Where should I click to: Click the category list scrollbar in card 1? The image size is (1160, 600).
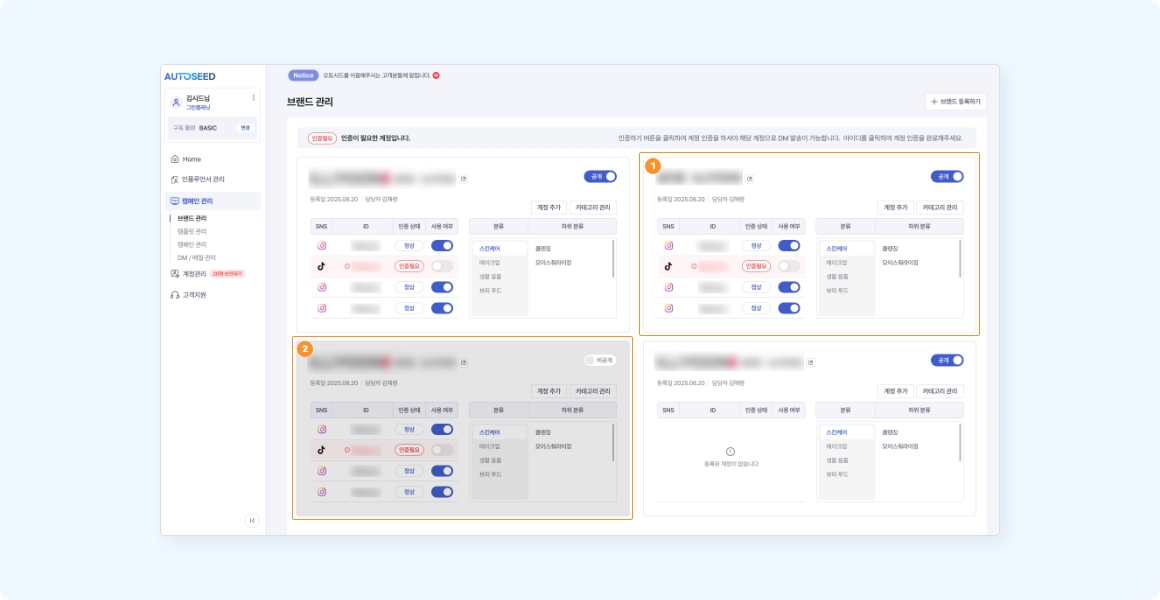pyautogui.click(x=960, y=258)
